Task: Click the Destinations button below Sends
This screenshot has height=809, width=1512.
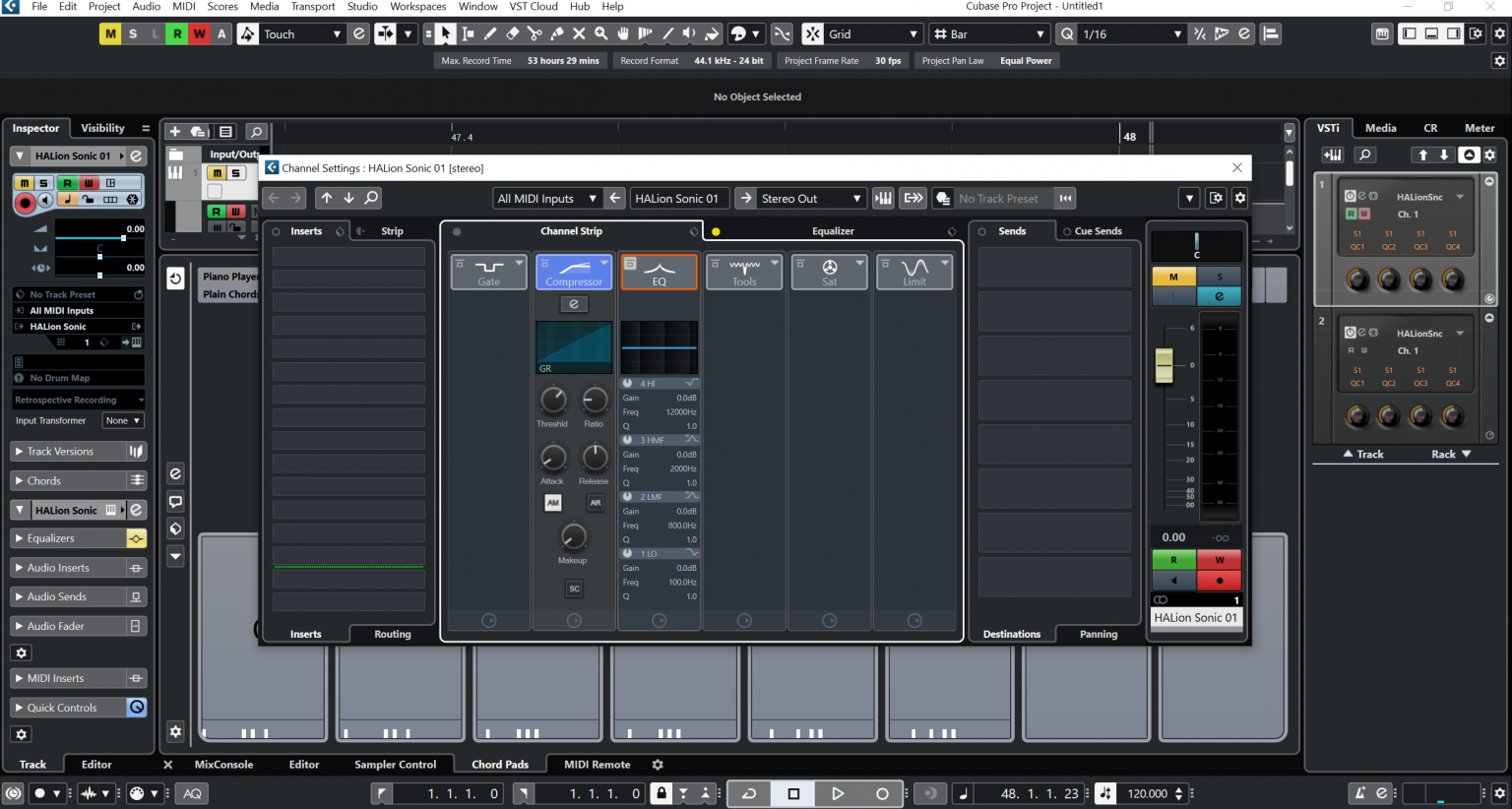Action: click(x=1011, y=634)
